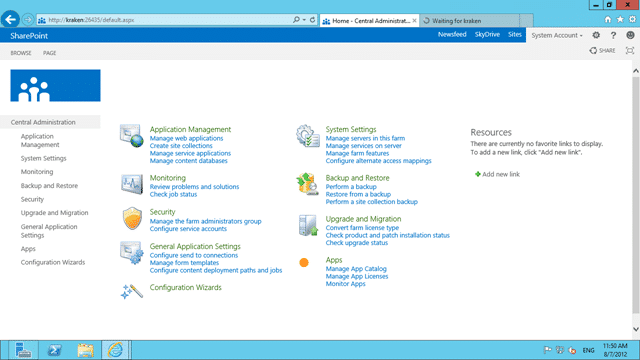640x360 pixels.
Task: Click the General Application Settings gears icon
Action: (x=131, y=252)
